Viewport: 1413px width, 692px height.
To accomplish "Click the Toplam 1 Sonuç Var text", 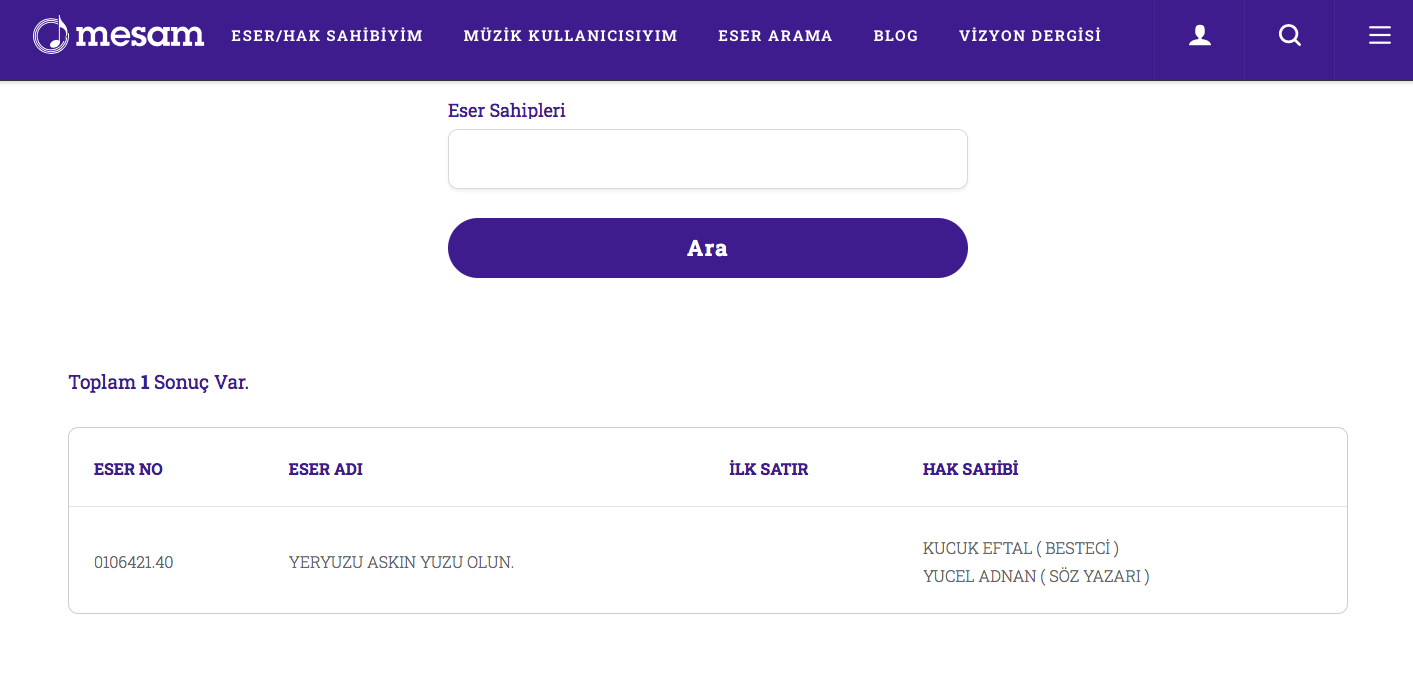I will tap(158, 382).
